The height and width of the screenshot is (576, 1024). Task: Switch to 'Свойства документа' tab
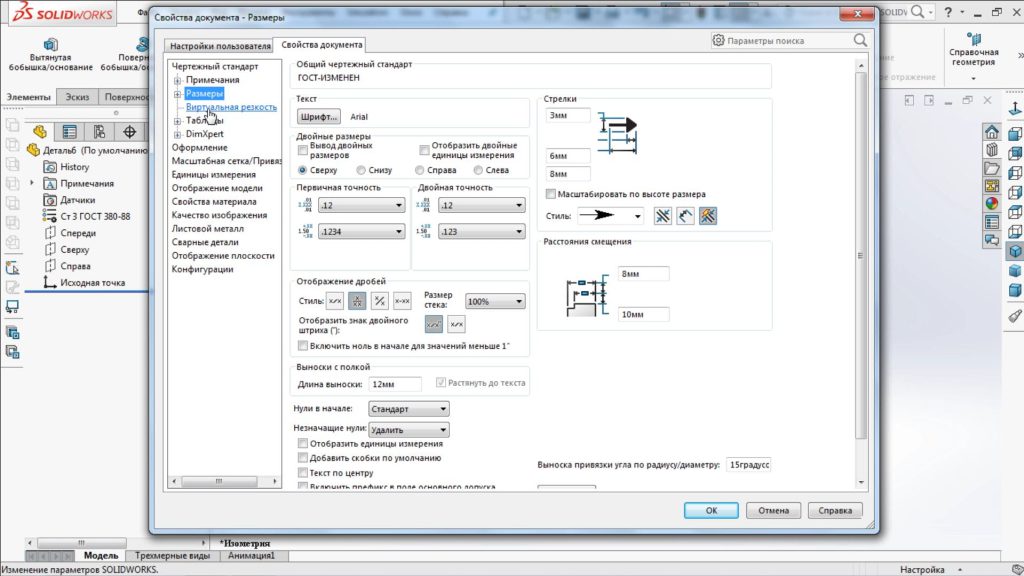point(321,44)
